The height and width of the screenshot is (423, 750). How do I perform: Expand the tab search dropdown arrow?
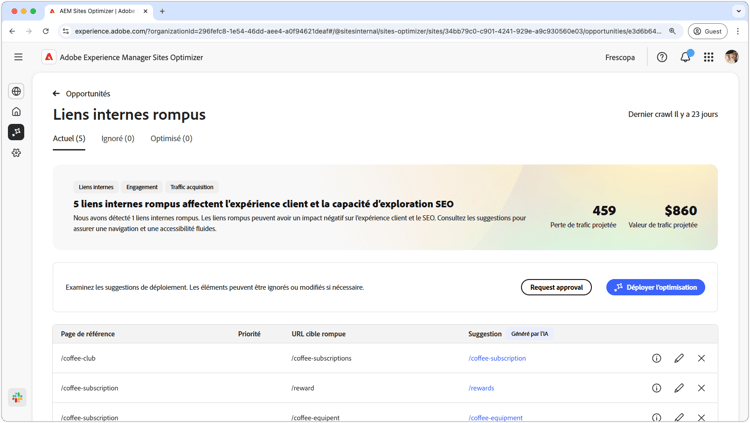(739, 11)
